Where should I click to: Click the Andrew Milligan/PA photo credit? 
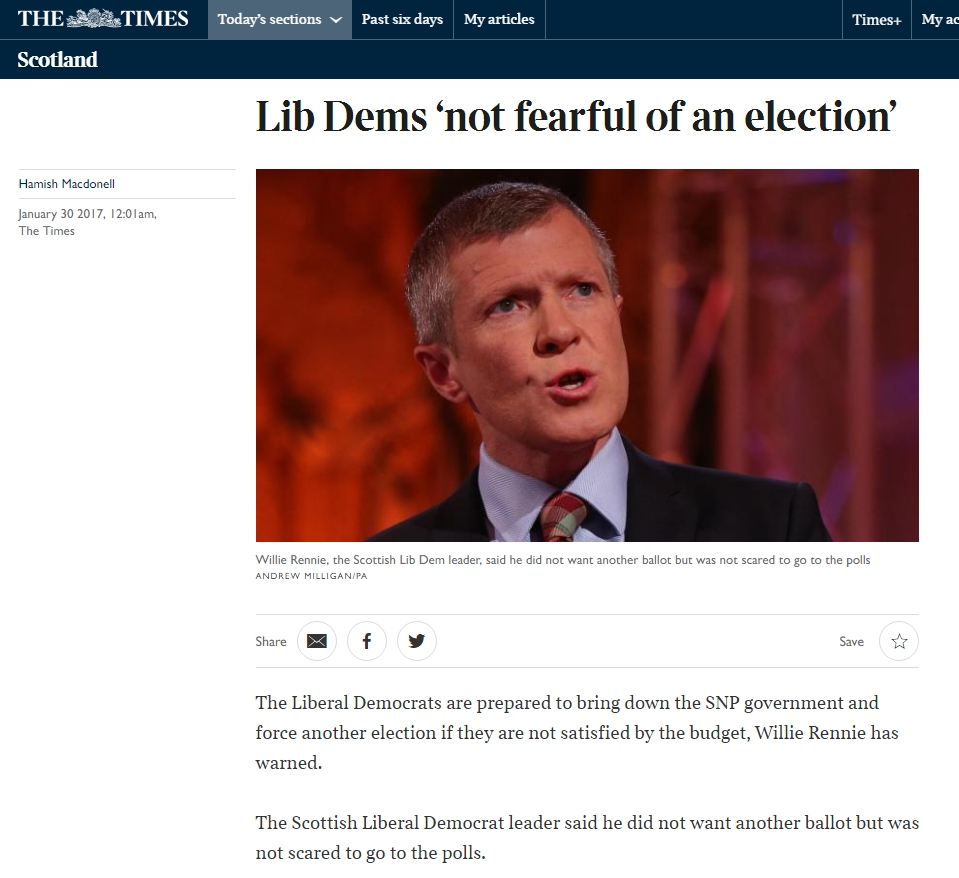click(x=311, y=576)
